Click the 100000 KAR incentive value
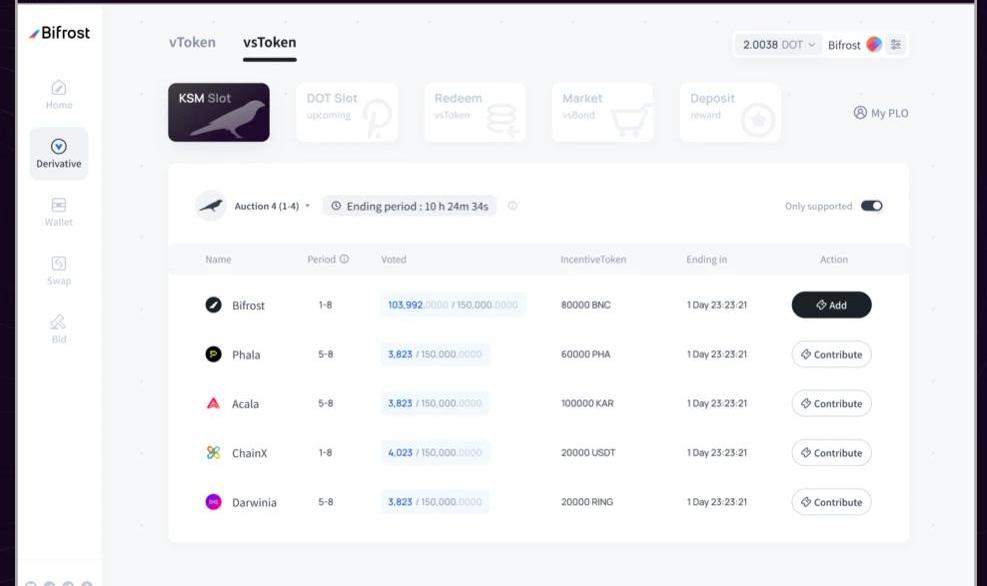Viewport: 987px width, 586px height. click(x=587, y=403)
